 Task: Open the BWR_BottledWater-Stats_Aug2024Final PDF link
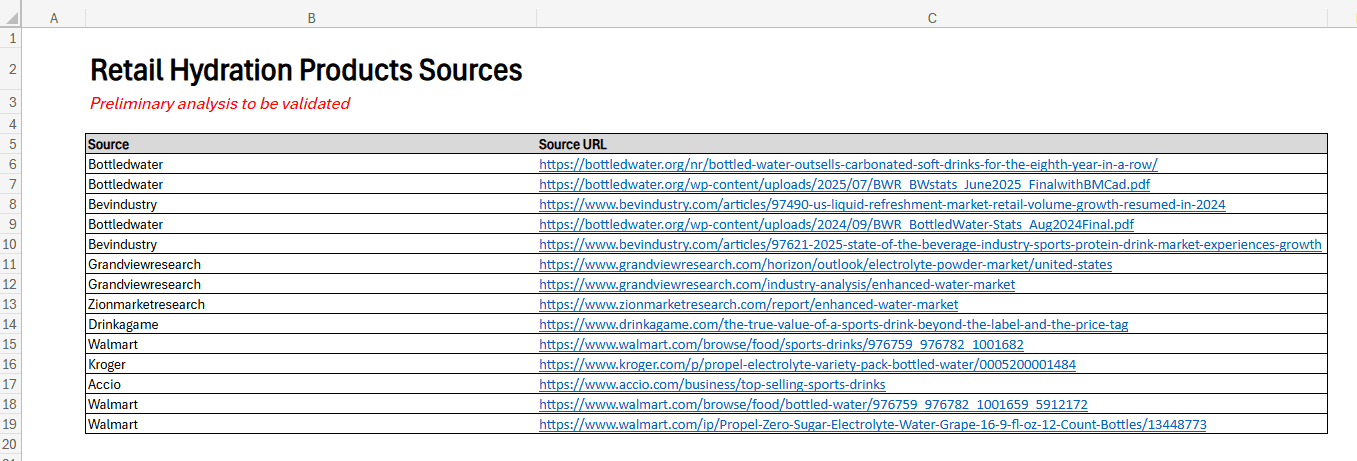tap(836, 224)
